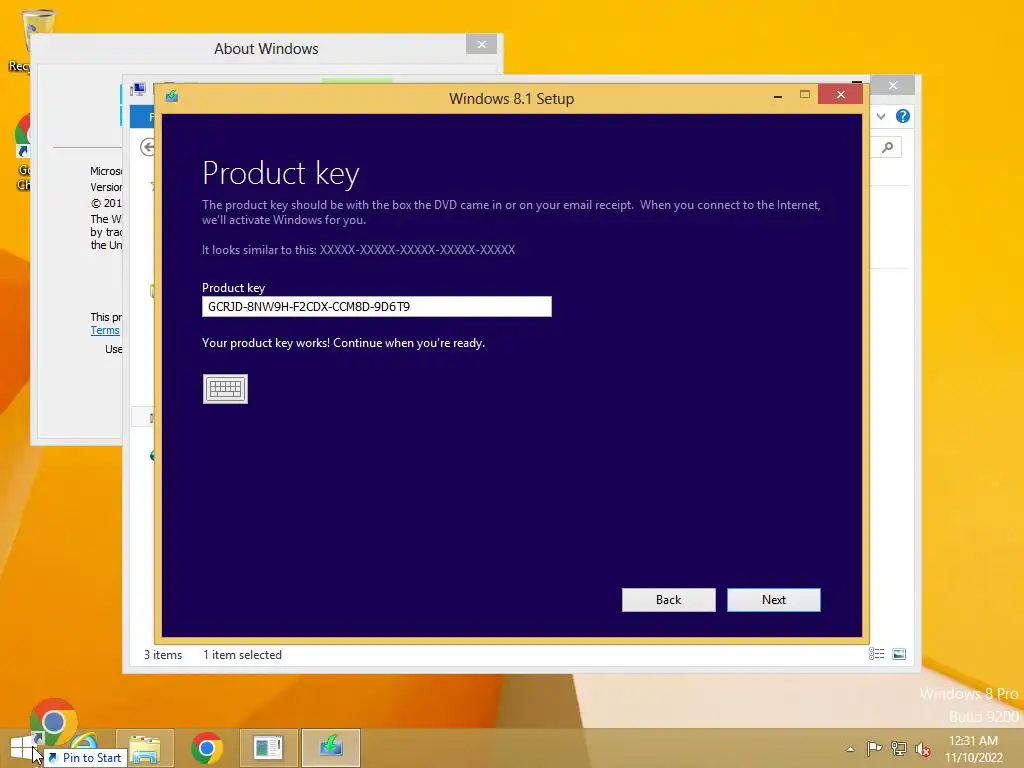Open the Terms link in About Windows
This screenshot has height=768, width=1024.
105,330
